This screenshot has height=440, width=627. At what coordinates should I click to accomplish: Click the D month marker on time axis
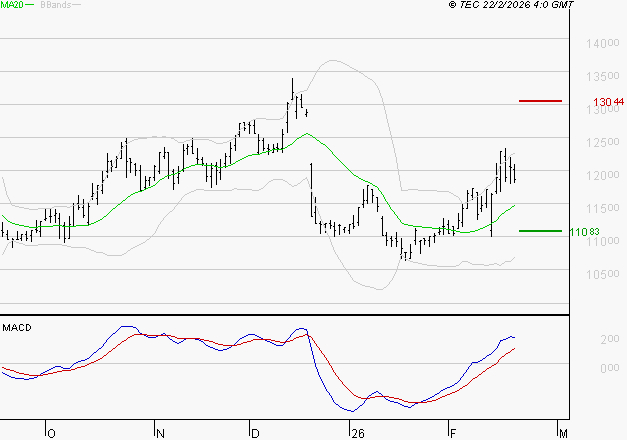click(x=255, y=433)
